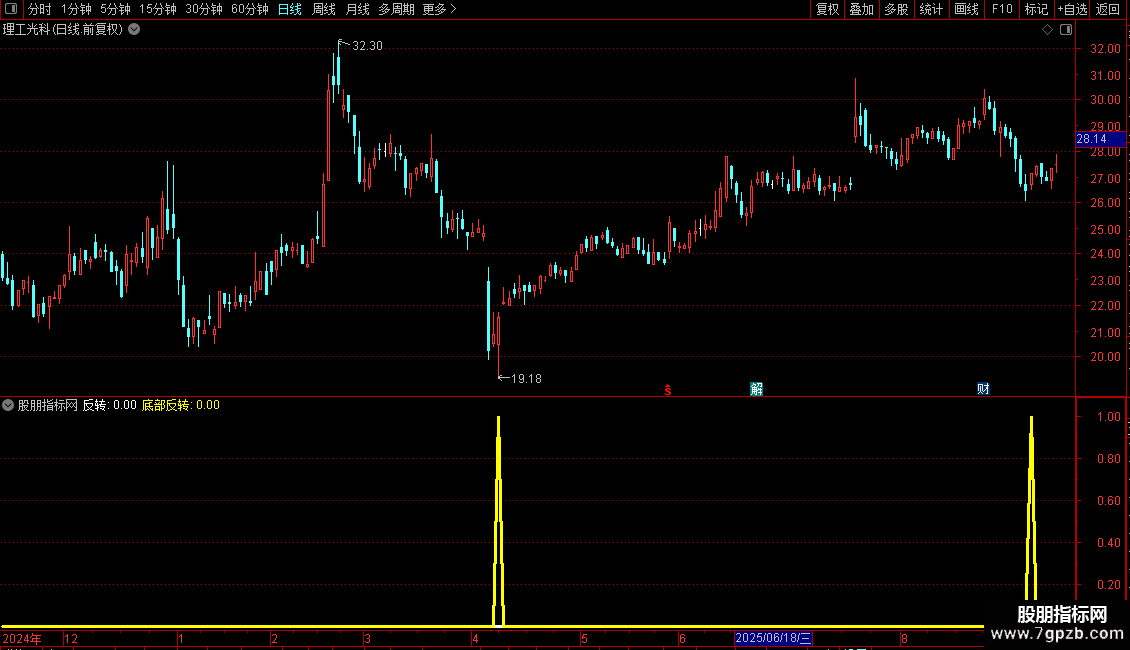Click the 返回 back button
Screen dimensions: 1130x650
click(1108, 9)
